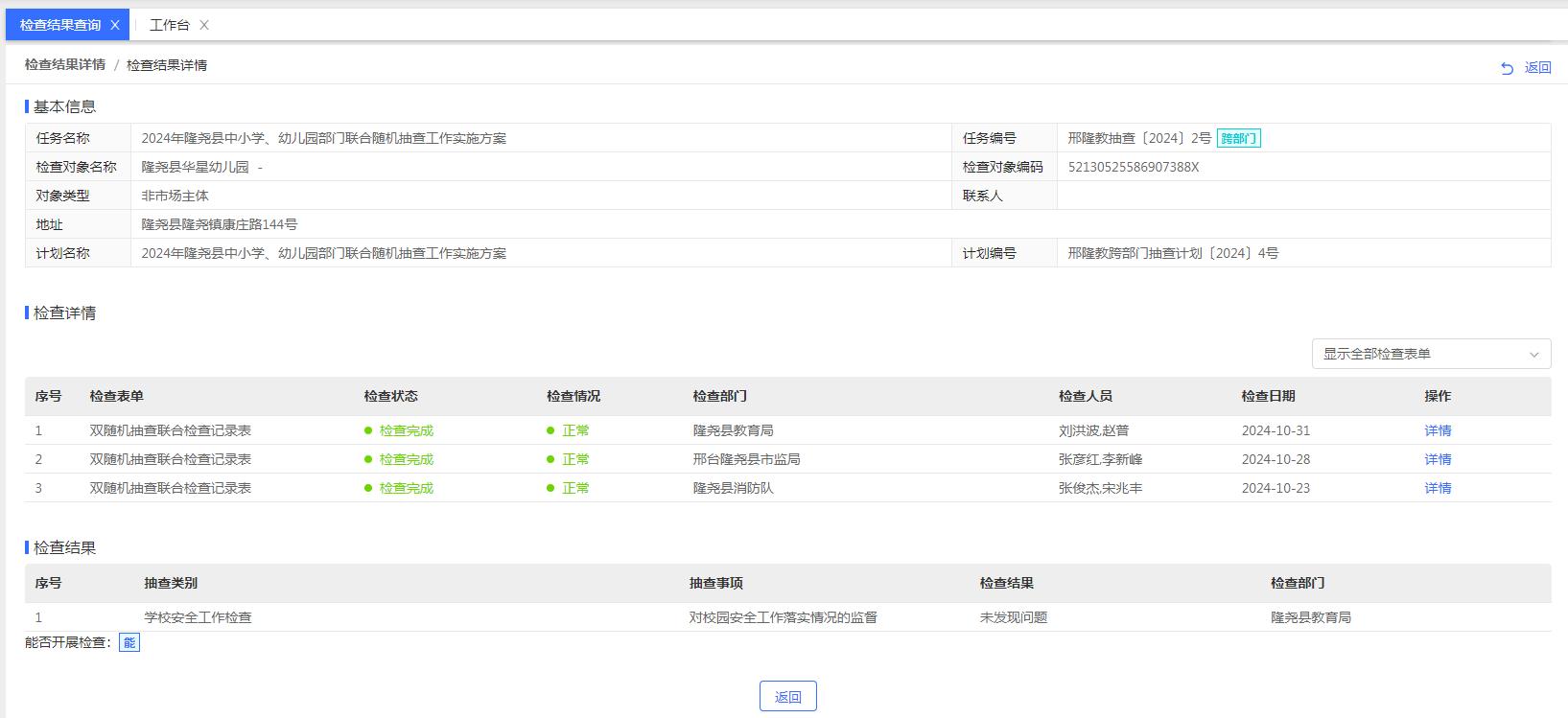
Task: Click the bottom 返回 button
Action: [787, 697]
